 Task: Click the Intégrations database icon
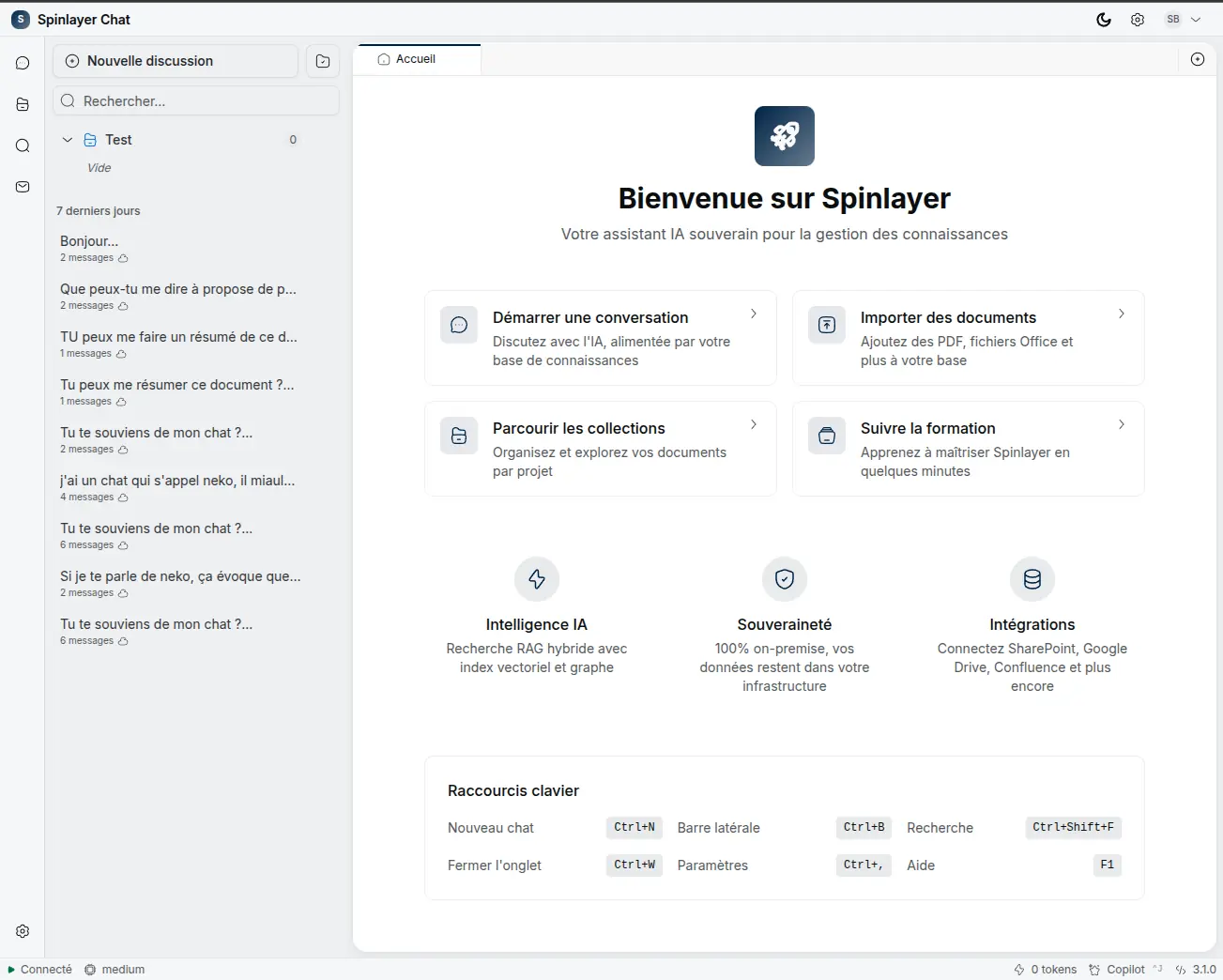1032,579
